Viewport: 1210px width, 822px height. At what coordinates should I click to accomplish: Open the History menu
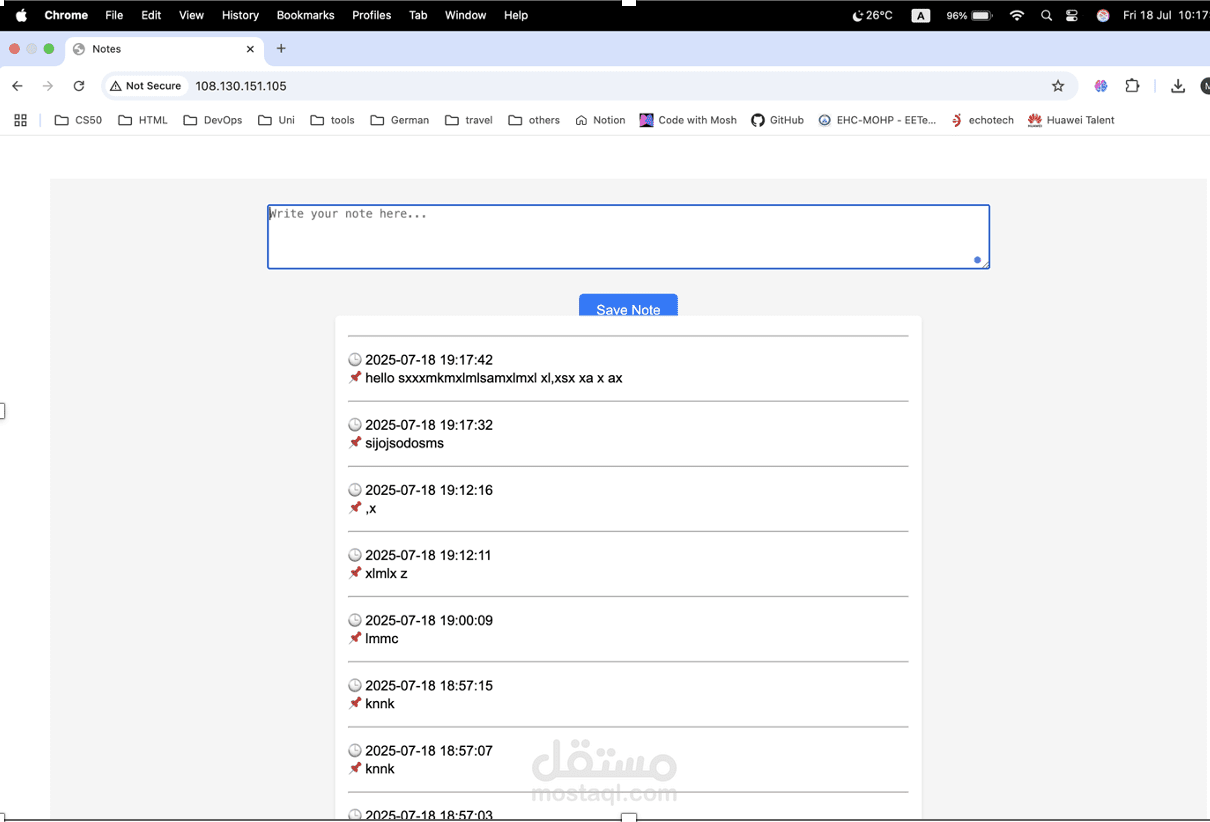240,15
